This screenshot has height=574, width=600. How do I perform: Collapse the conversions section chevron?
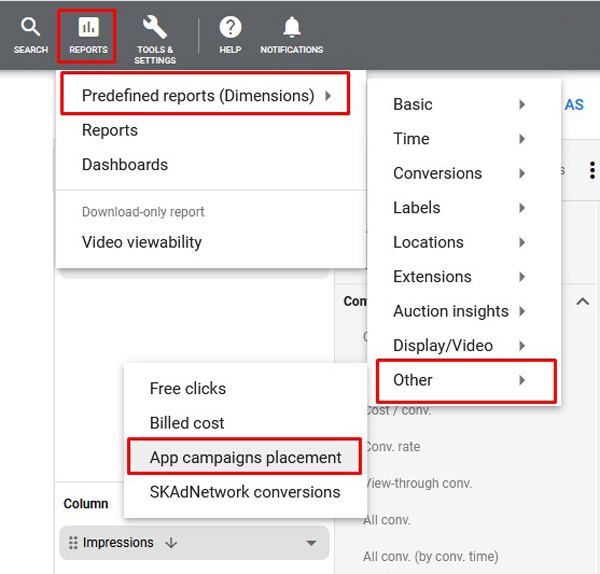(x=583, y=301)
